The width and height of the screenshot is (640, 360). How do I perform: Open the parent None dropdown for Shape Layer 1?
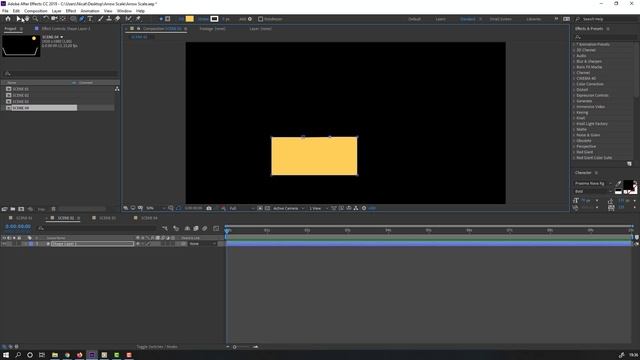point(202,244)
